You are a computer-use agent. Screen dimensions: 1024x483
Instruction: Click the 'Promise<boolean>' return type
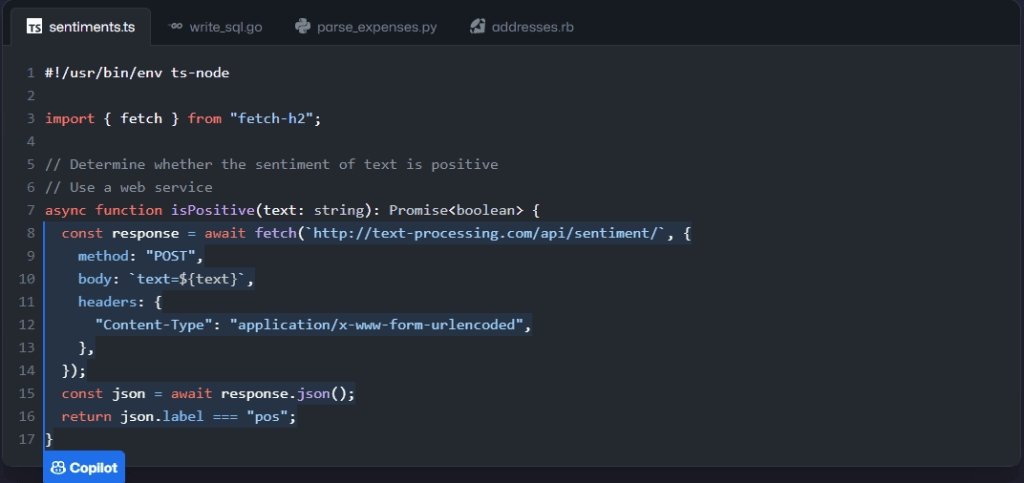pyautogui.click(x=456, y=210)
